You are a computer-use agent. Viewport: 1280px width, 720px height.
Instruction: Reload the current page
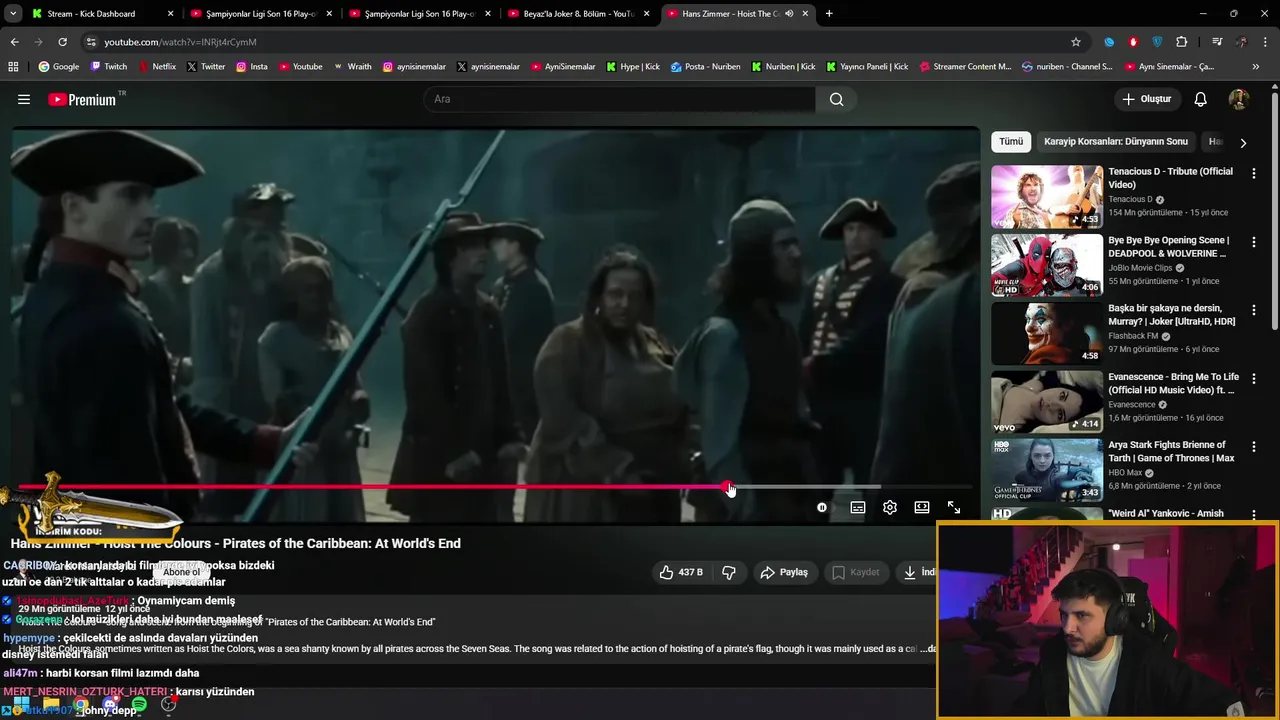pos(62,42)
